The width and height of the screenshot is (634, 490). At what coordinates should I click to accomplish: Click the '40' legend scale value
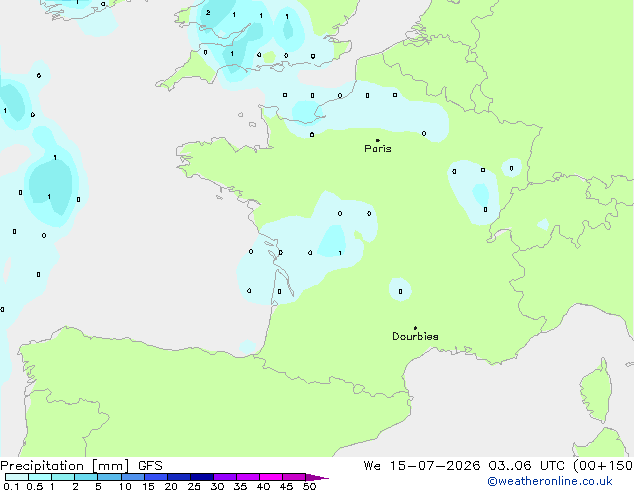[263, 486]
